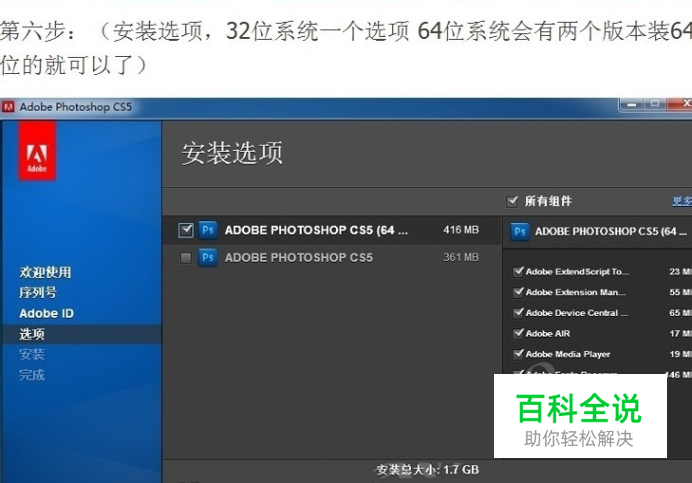
Task: Check the Adobe Photoshop CS5 (64 ...) checkbox
Action: coord(186,230)
